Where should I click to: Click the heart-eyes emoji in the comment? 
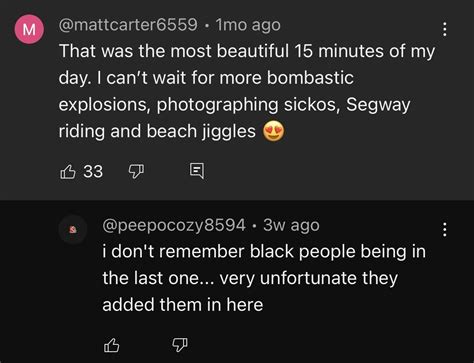274,131
